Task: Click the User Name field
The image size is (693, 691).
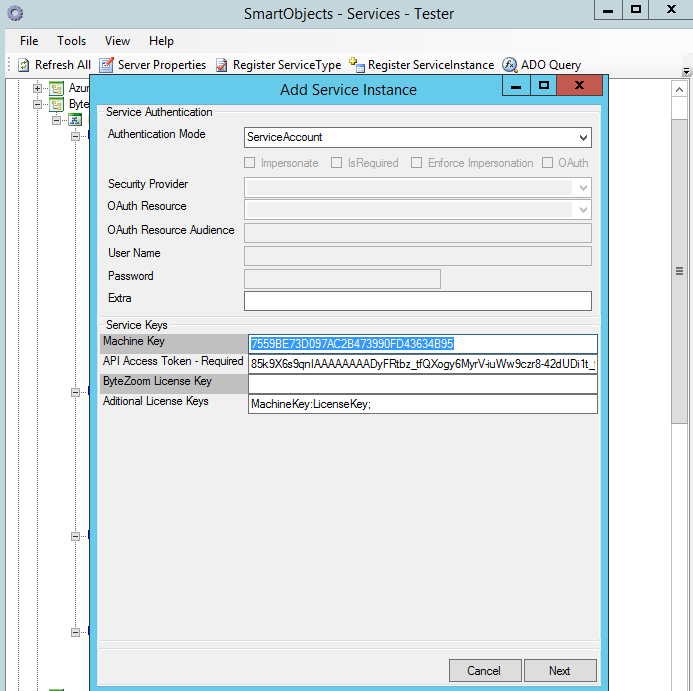Action: click(418, 256)
